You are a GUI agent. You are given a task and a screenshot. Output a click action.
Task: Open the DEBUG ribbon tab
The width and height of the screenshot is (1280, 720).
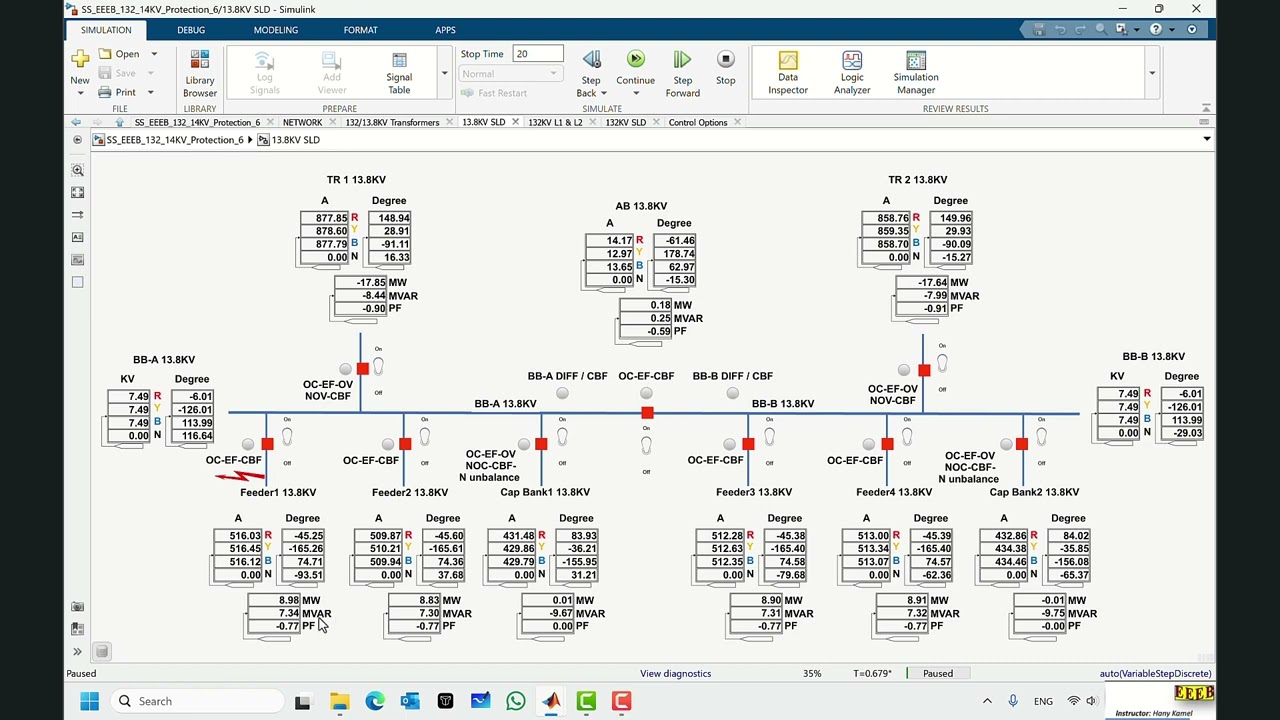click(x=191, y=30)
